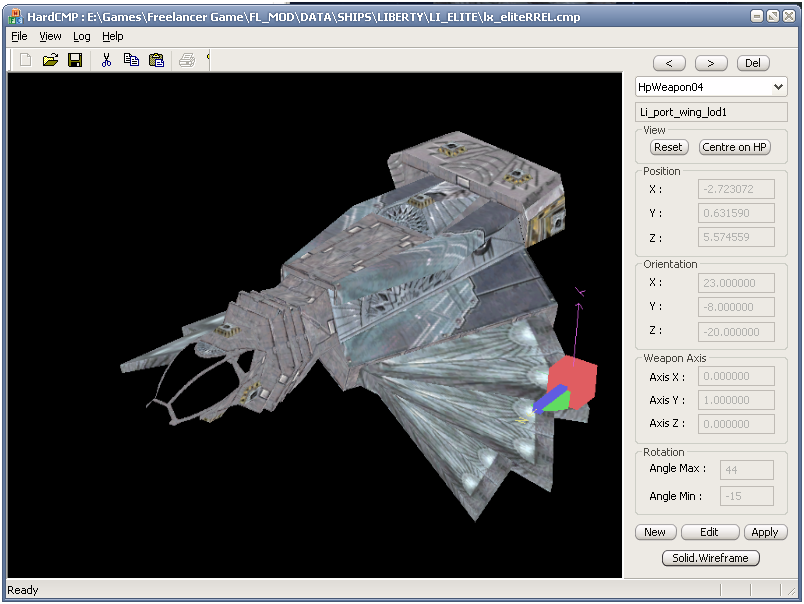Click the Position X field

click(x=736, y=189)
